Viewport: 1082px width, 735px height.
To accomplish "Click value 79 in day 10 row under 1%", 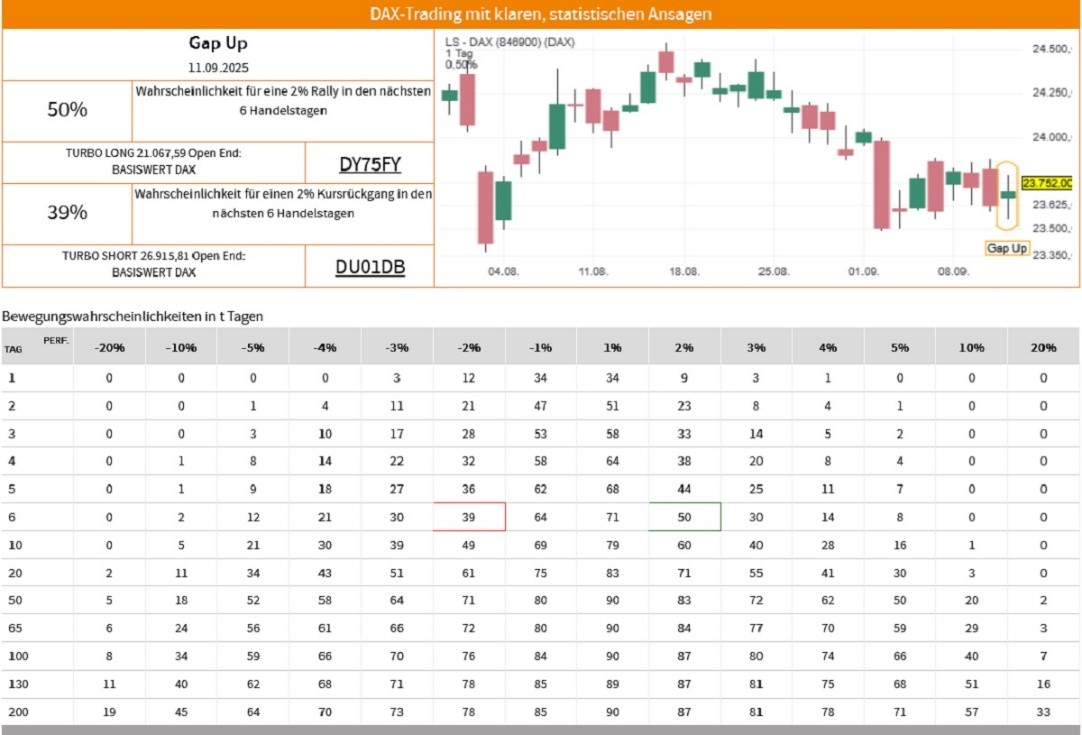I will tap(613, 545).
